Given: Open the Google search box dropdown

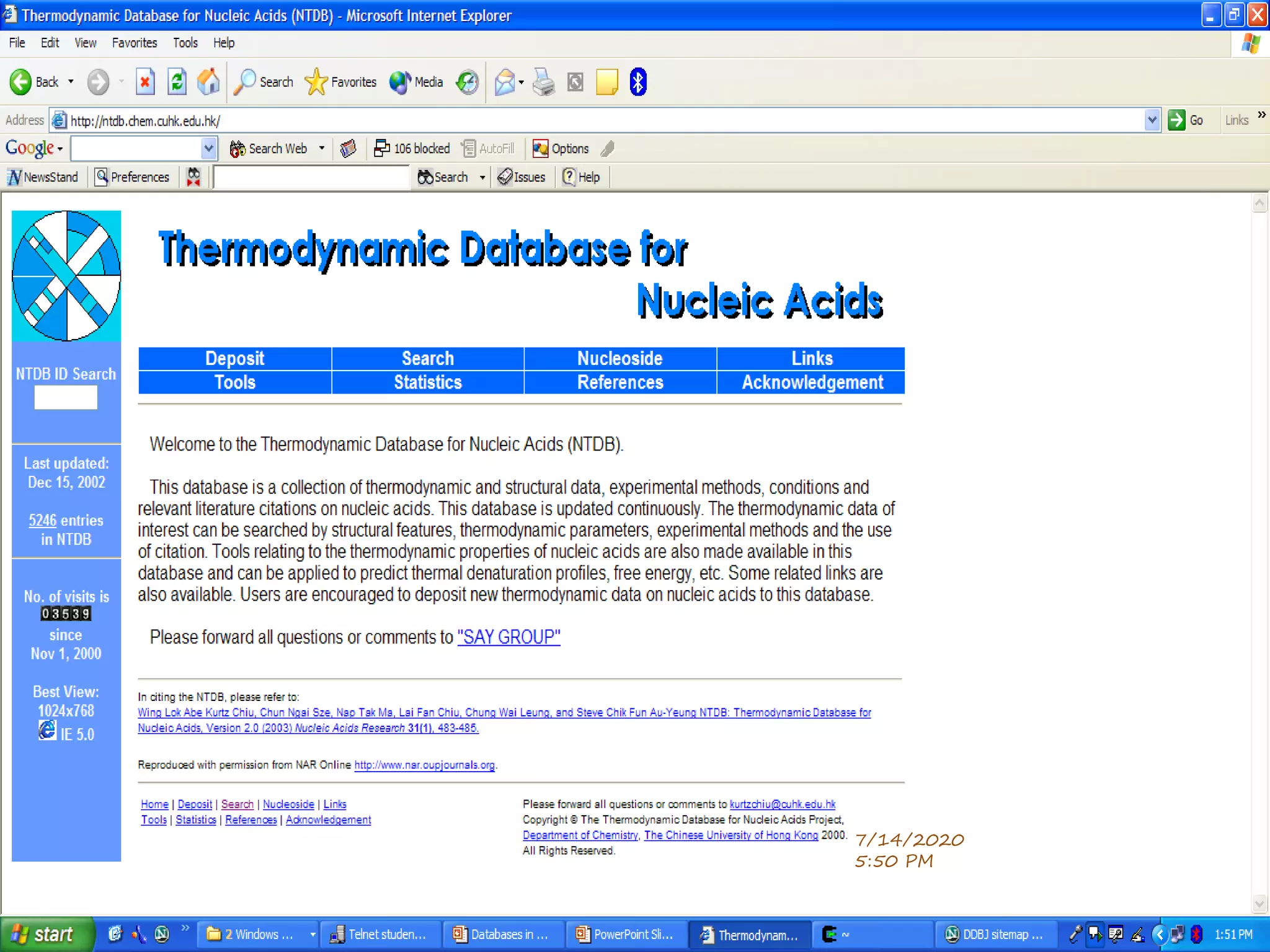Looking at the screenshot, I should [208, 149].
